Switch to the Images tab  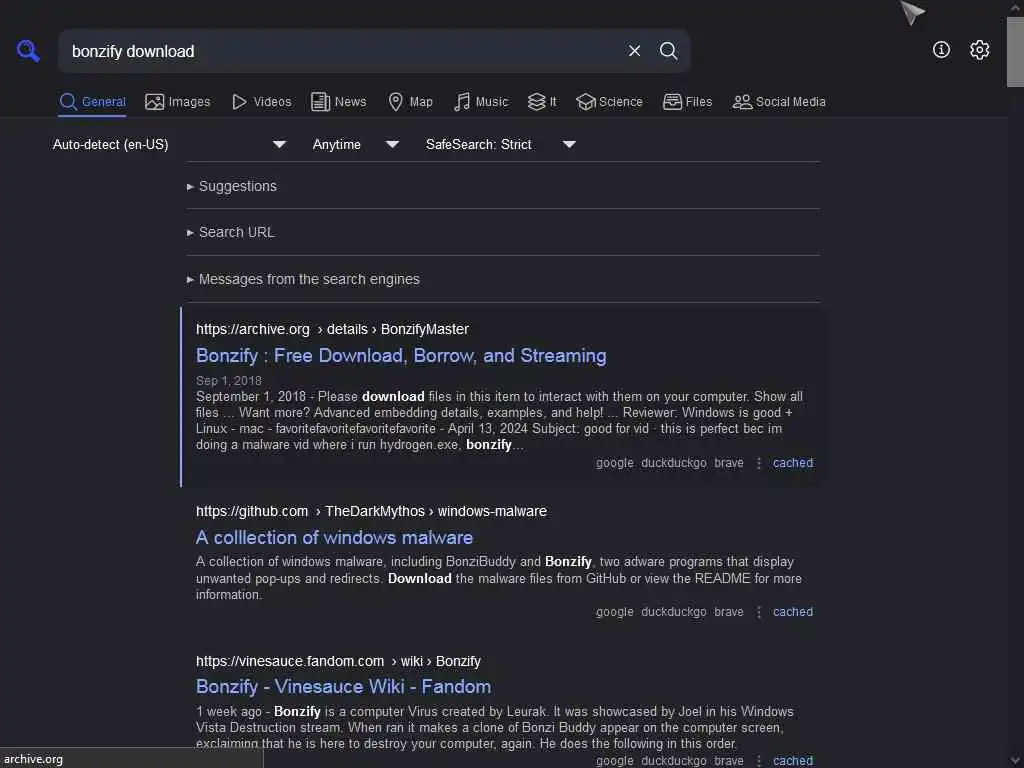pyautogui.click(x=178, y=102)
